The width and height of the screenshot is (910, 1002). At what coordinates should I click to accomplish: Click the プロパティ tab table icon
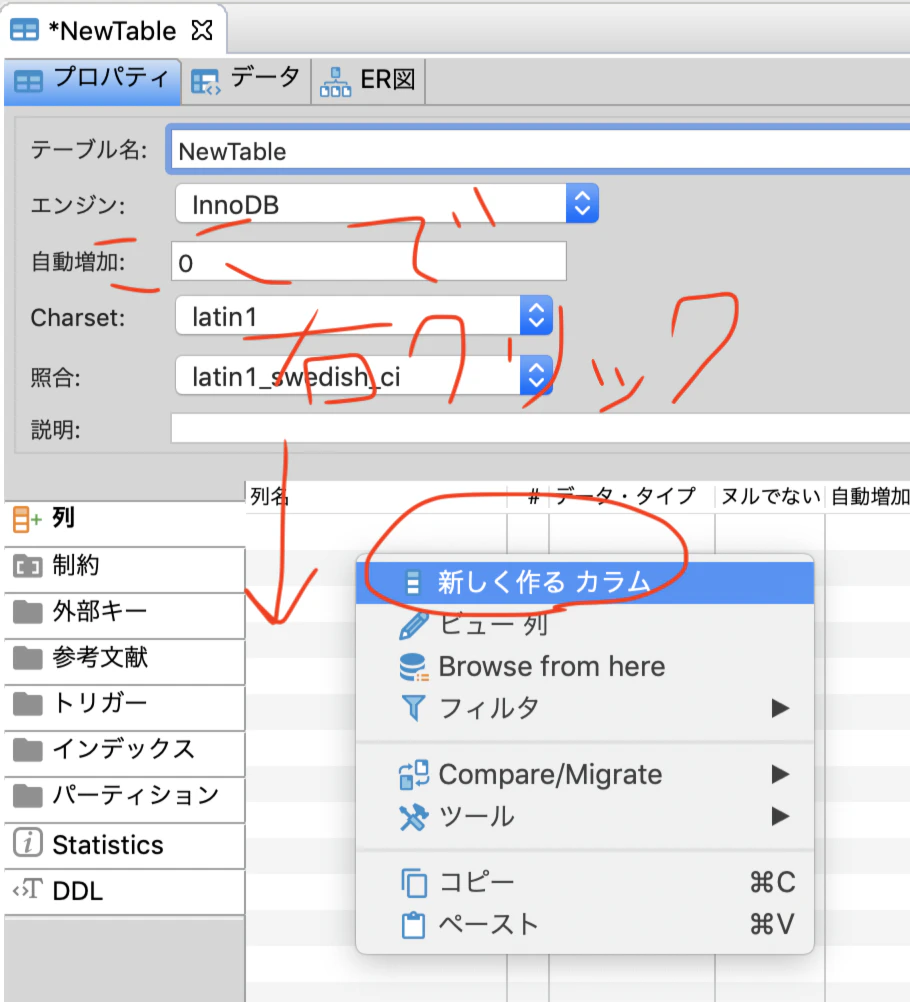(x=28, y=82)
